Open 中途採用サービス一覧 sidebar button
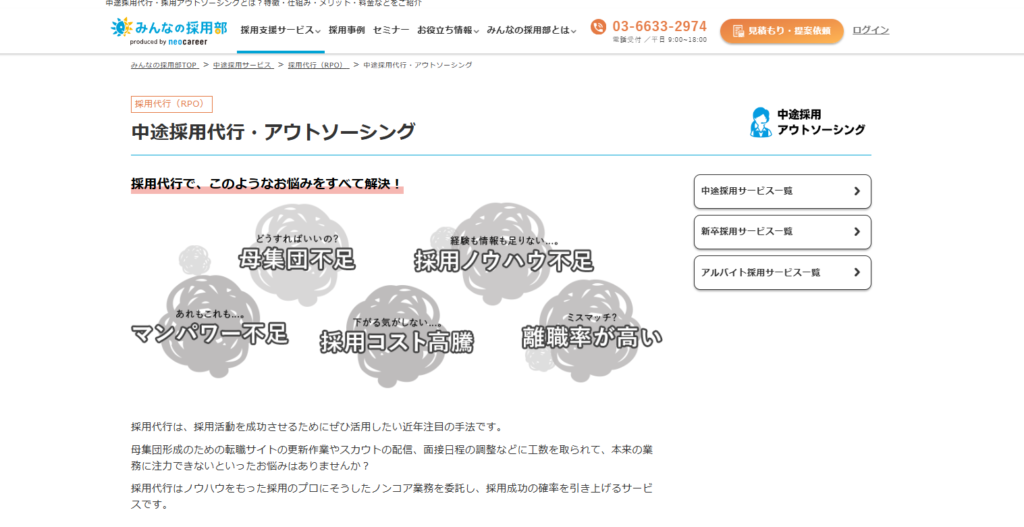 [x=782, y=191]
